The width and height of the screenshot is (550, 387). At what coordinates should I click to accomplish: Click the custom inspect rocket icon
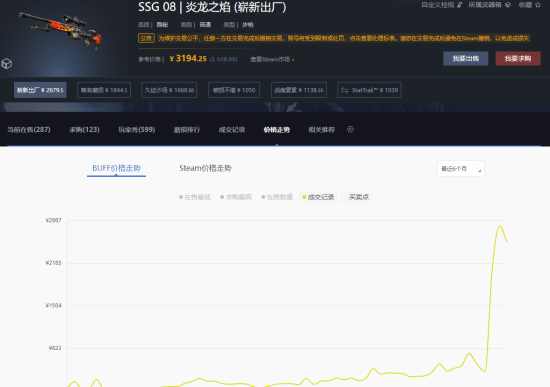pos(460,5)
